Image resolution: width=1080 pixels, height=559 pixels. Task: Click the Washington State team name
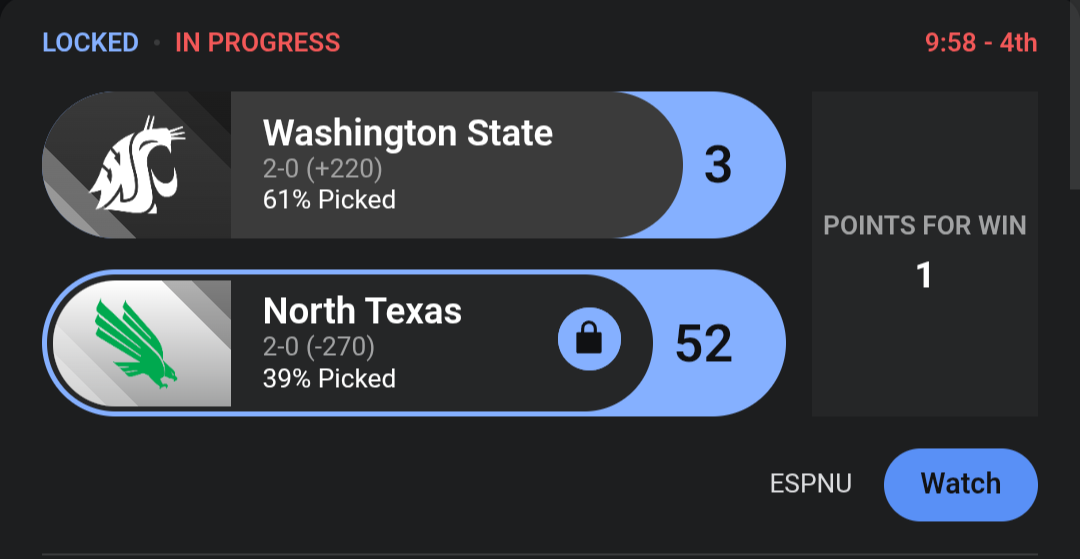coord(408,133)
